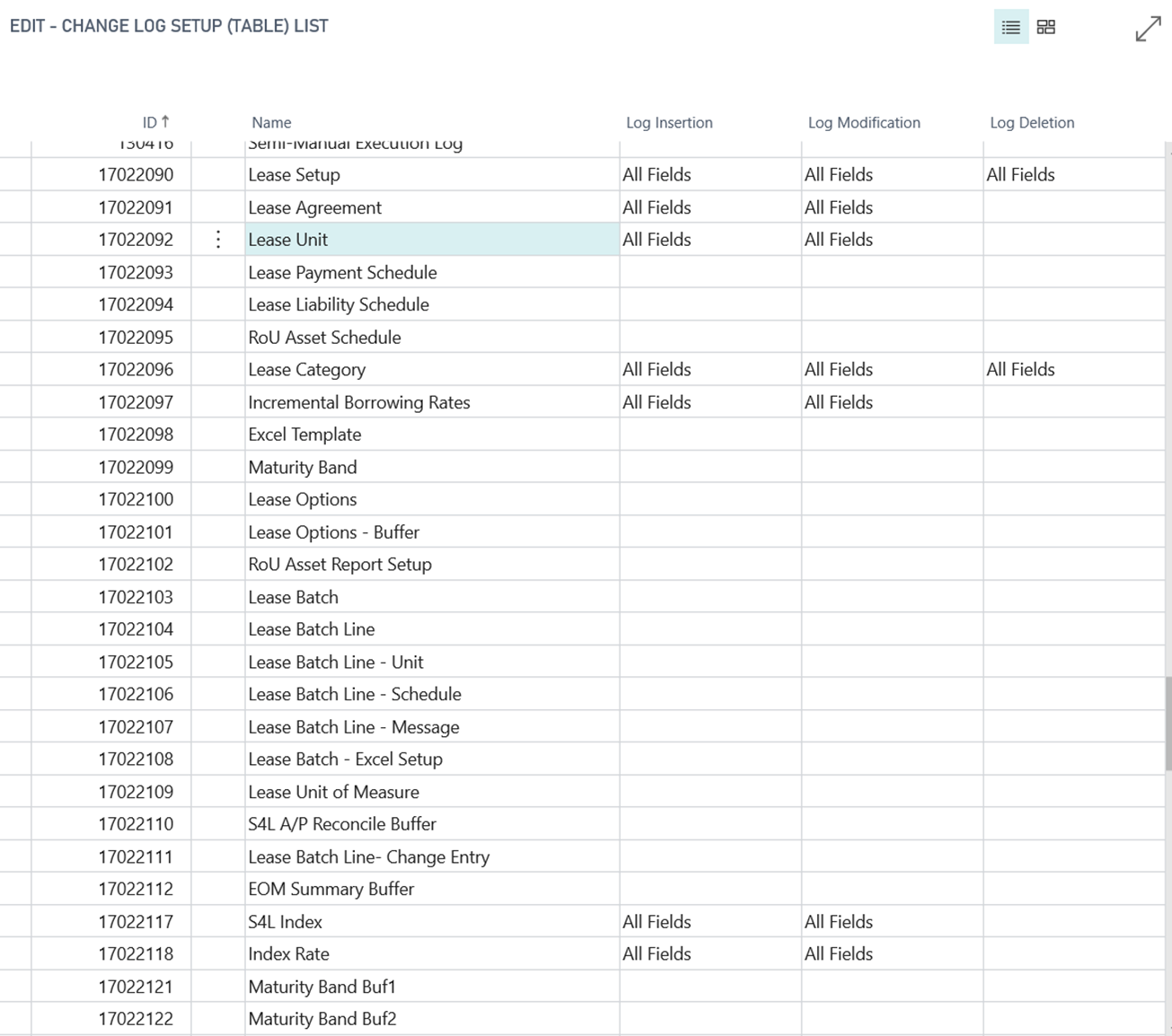
Task: Expand page to full screen icon
Action: [1148, 29]
